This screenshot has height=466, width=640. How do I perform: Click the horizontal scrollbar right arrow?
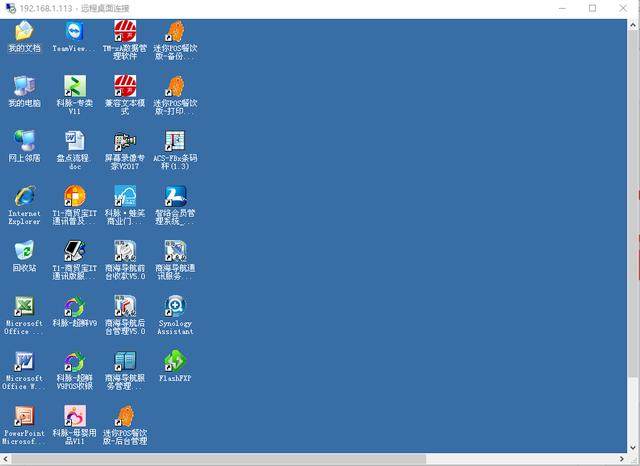click(622, 459)
